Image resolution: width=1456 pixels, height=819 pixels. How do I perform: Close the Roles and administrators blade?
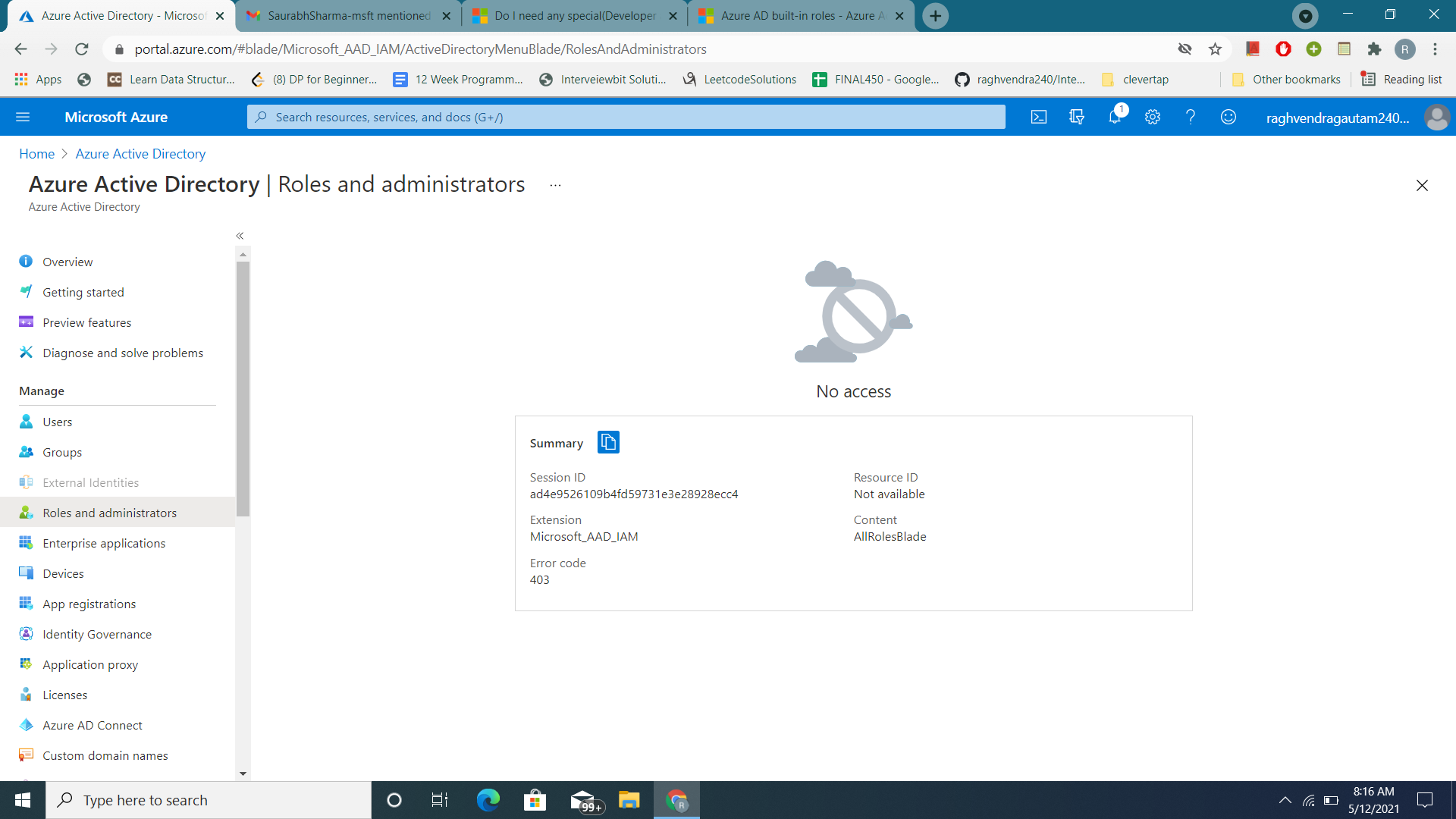pos(1422,185)
